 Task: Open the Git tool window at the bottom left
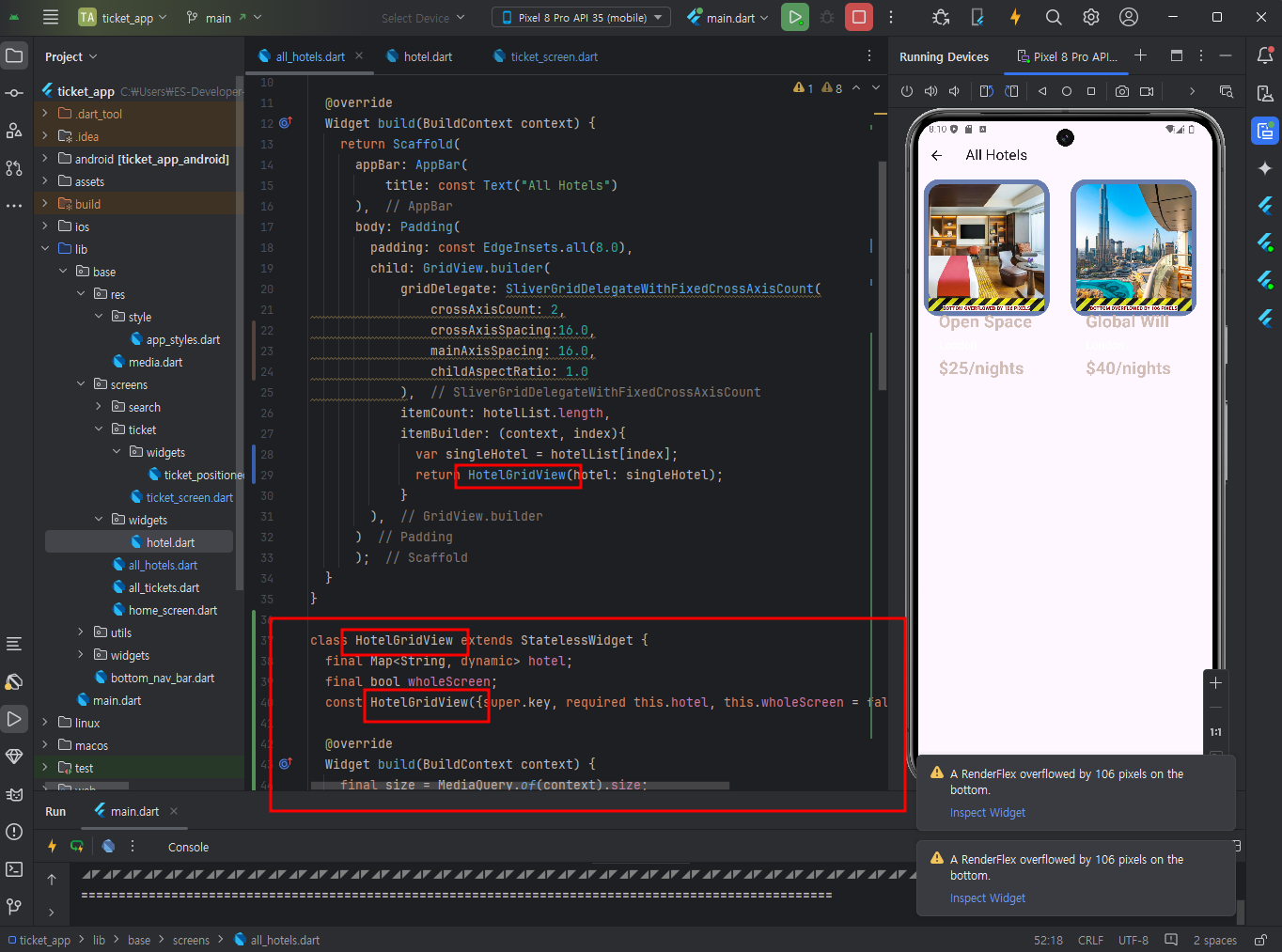click(14, 907)
